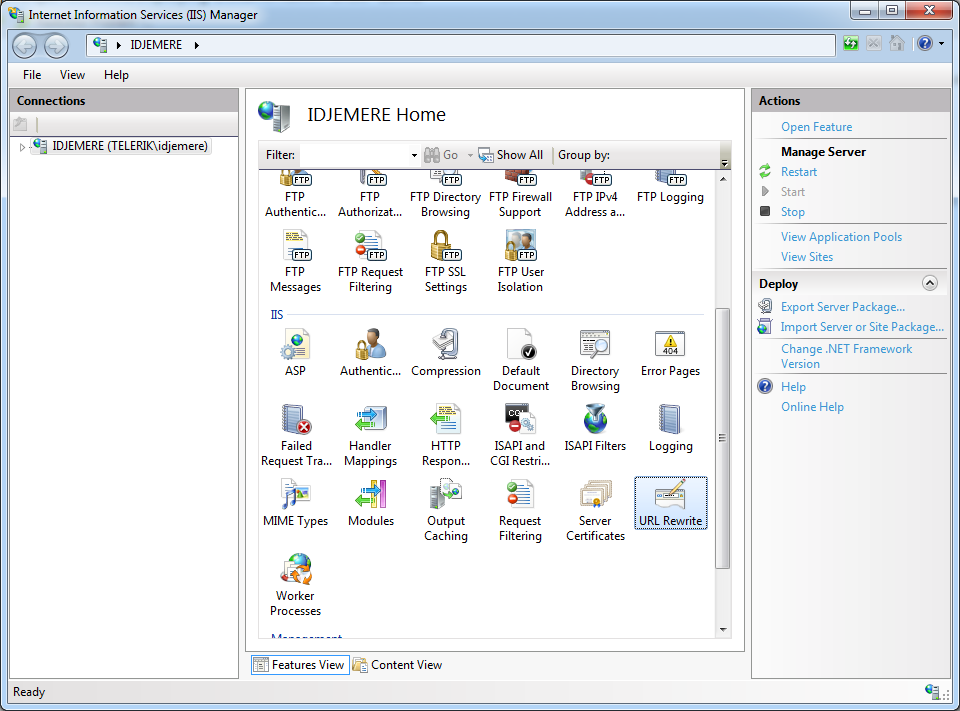The width and height of the screenshot is (960, 711).
Task: Click Online Help link
Action: [812, 407]
